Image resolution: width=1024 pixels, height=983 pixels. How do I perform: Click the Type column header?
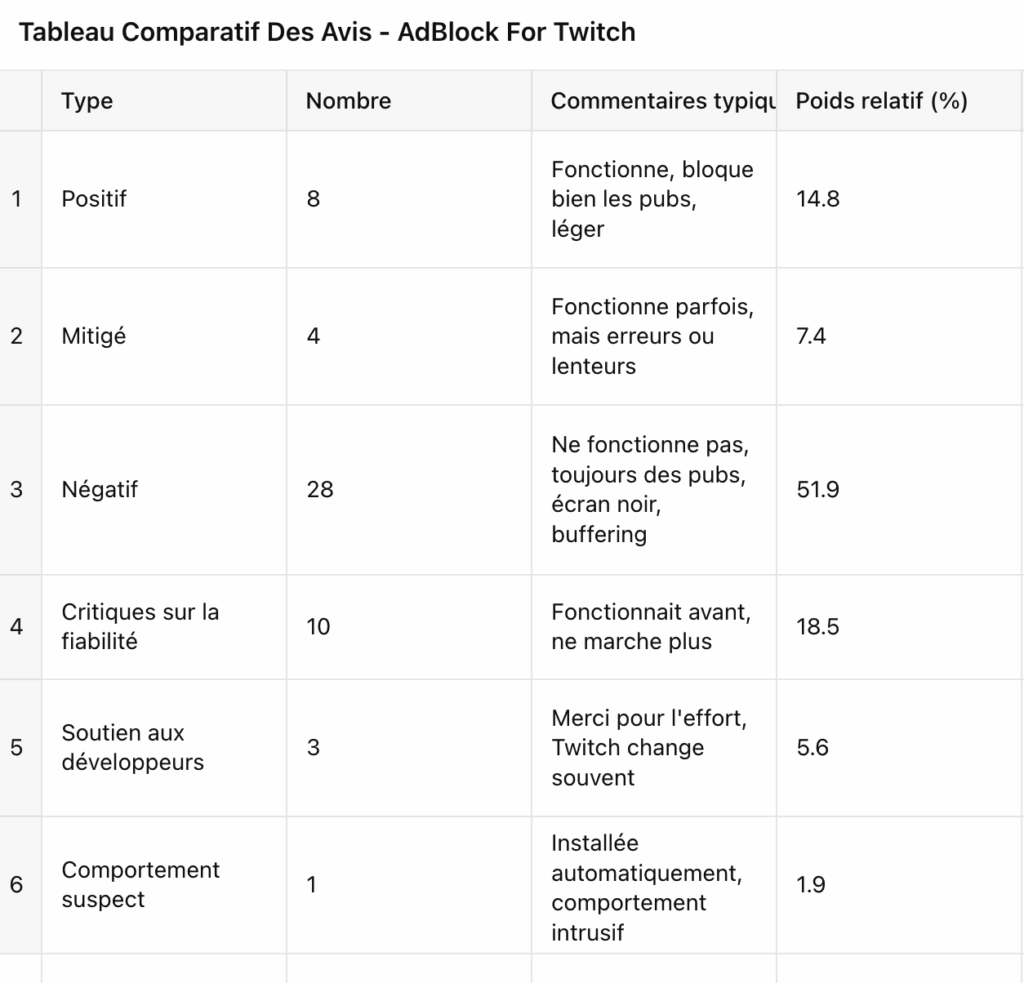(x=164, y=101)
